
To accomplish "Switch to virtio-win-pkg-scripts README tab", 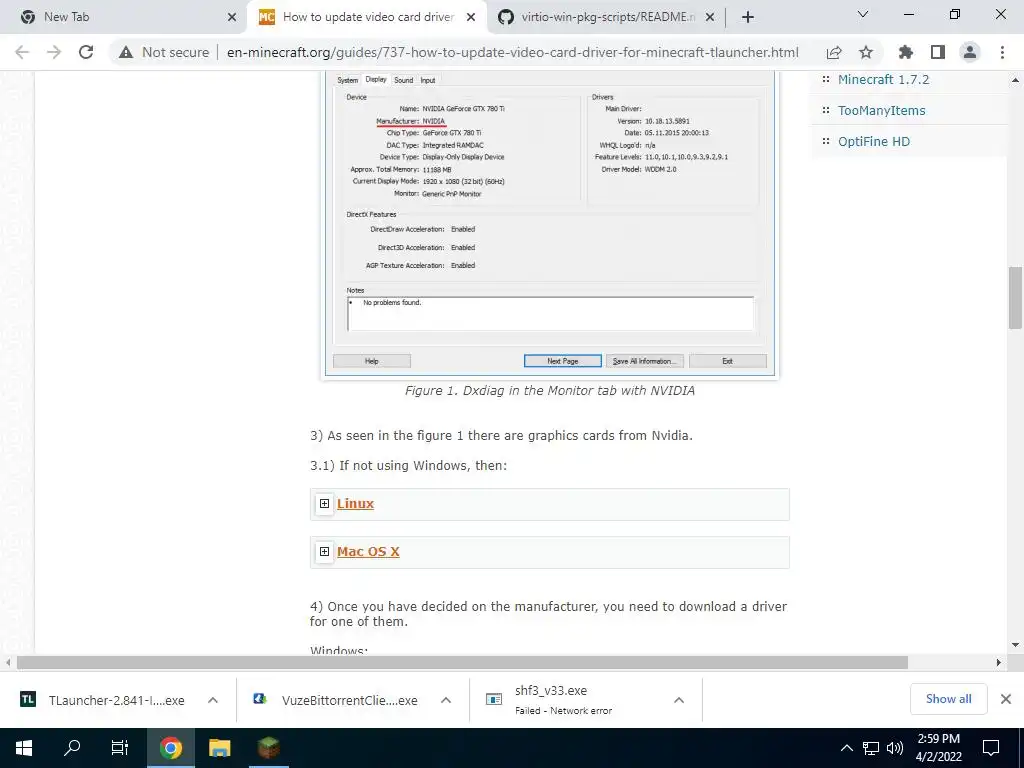I will [607, 17].
